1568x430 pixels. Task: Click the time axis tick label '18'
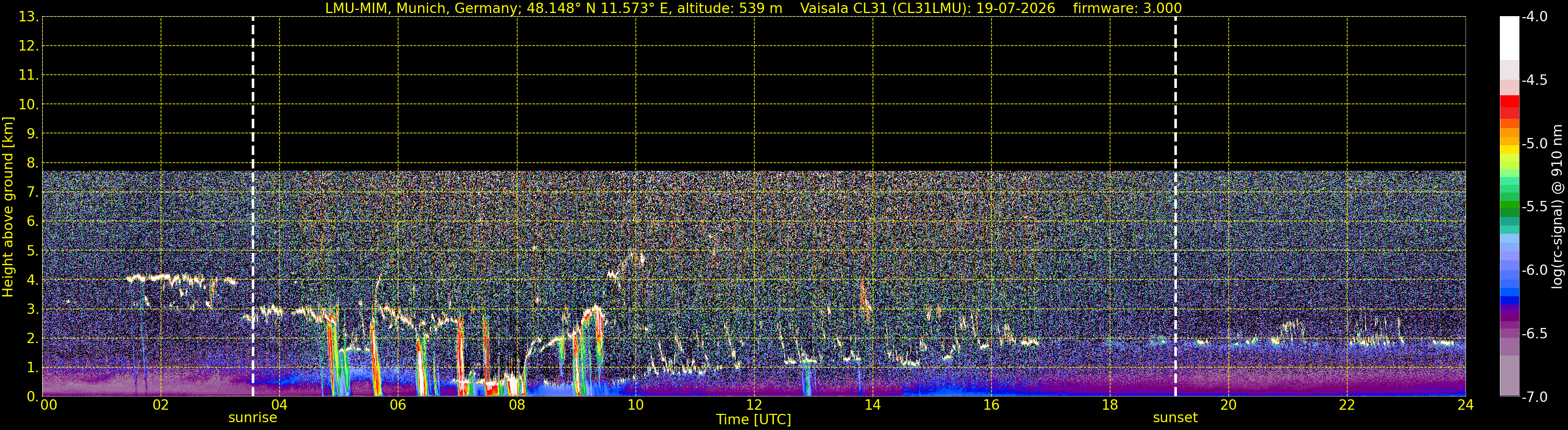point(1110,405)
